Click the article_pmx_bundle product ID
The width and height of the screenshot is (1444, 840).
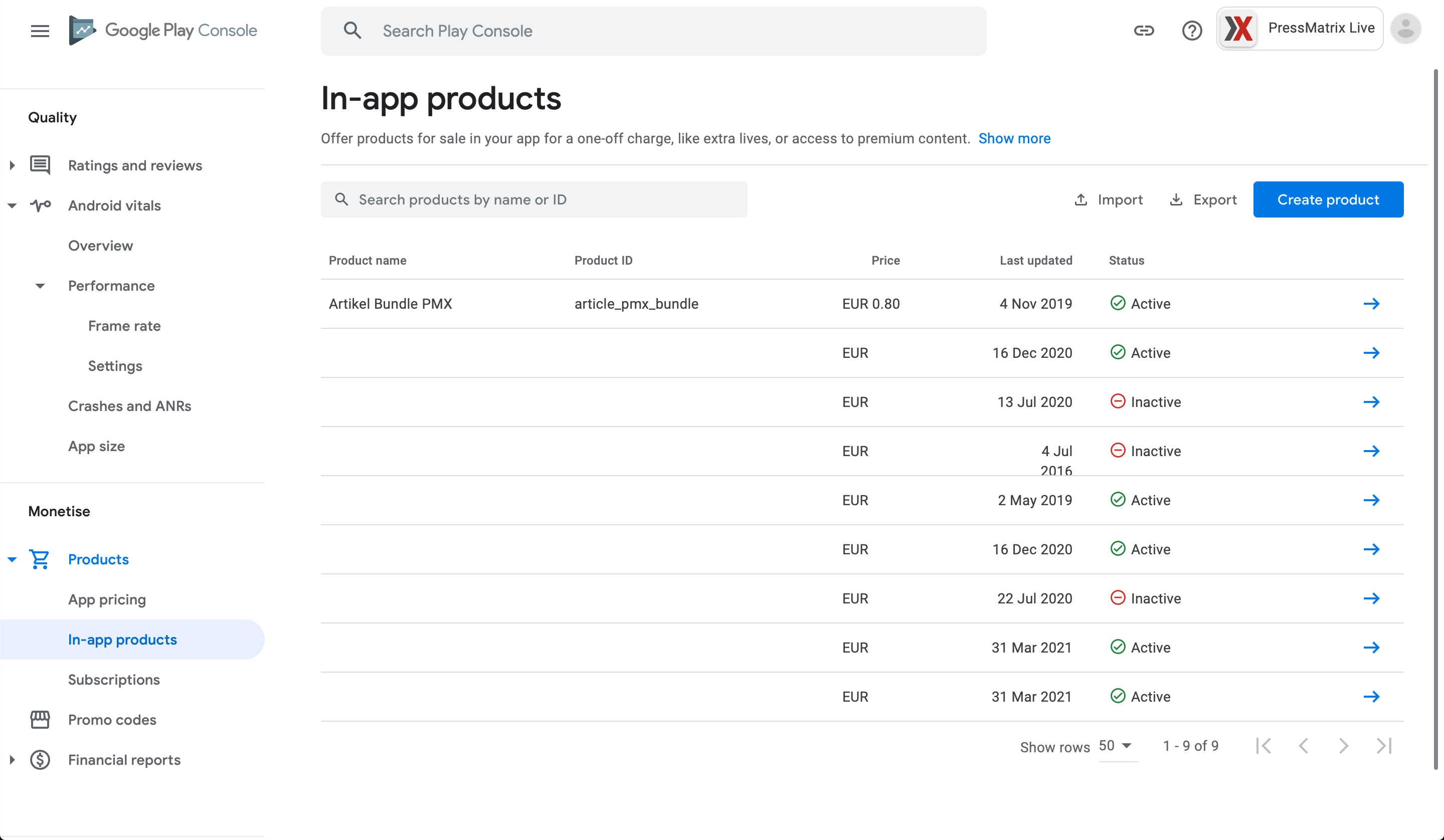(x=636, y=304)
